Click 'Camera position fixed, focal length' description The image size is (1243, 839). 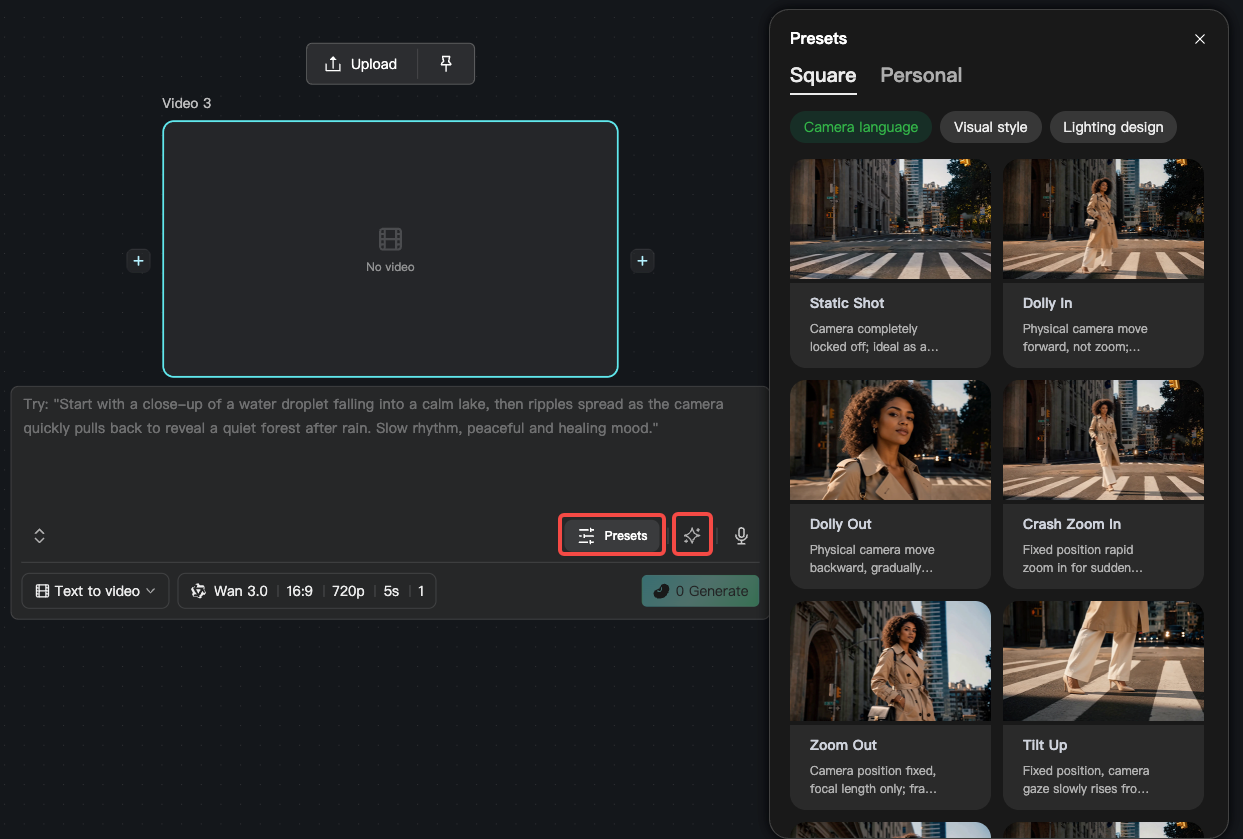873,780
